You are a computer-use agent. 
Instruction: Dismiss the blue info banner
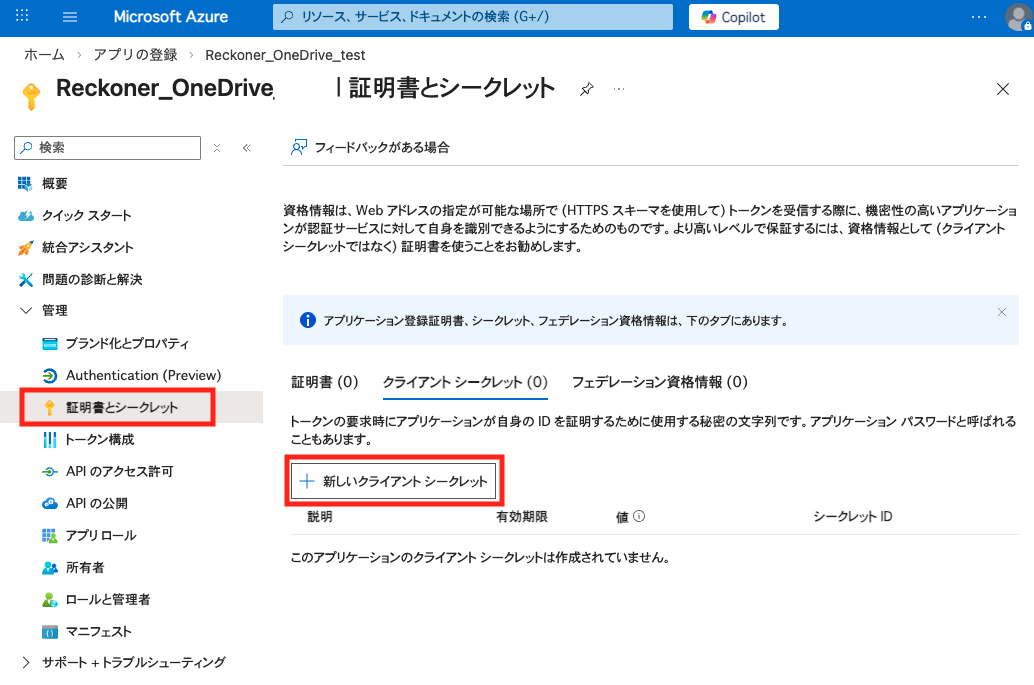[x=1002, y=312]
